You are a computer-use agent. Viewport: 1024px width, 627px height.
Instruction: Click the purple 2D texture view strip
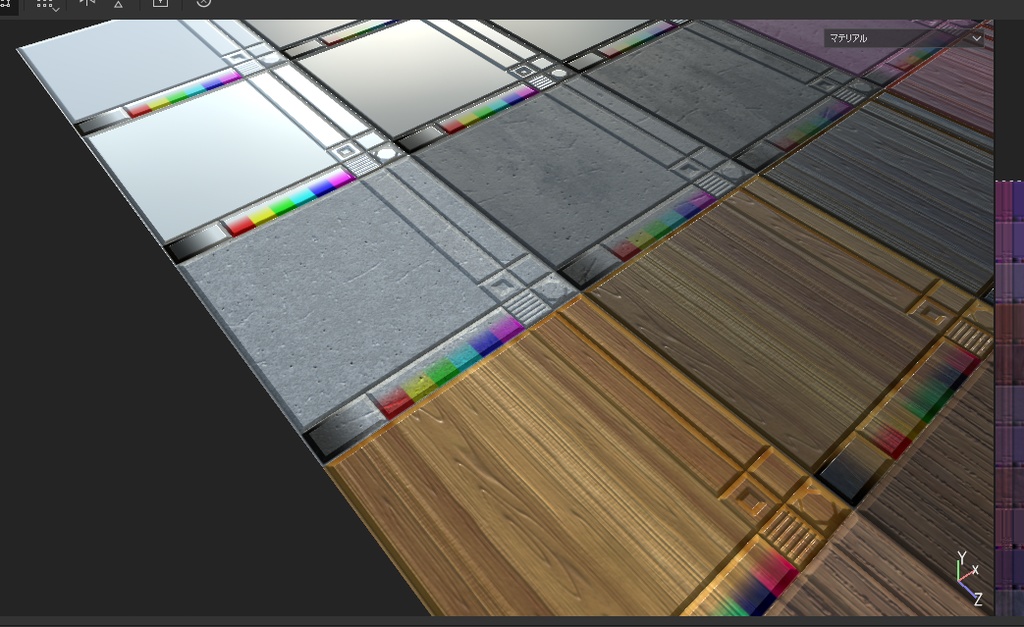[x=1010, y=398]
